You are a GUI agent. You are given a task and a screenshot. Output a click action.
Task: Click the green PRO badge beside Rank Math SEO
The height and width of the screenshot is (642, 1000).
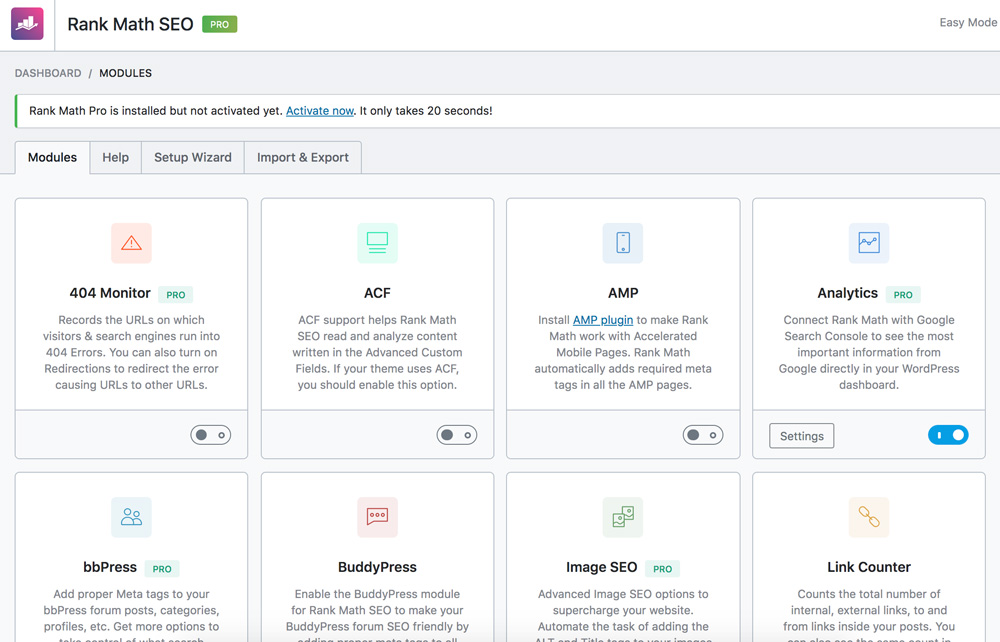click(219, 24)
